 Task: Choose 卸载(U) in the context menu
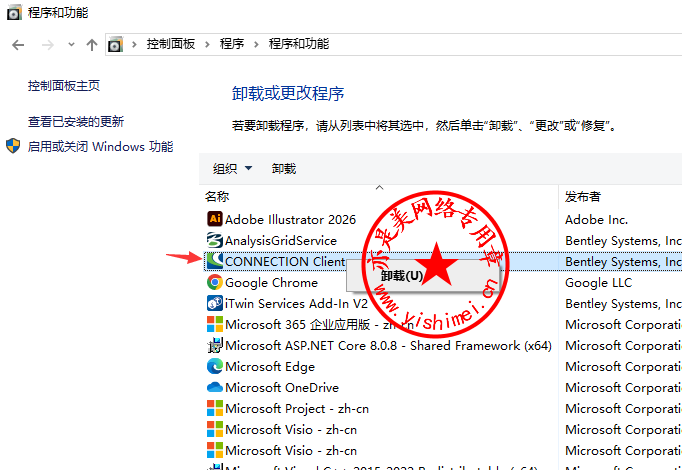point(401,275)
